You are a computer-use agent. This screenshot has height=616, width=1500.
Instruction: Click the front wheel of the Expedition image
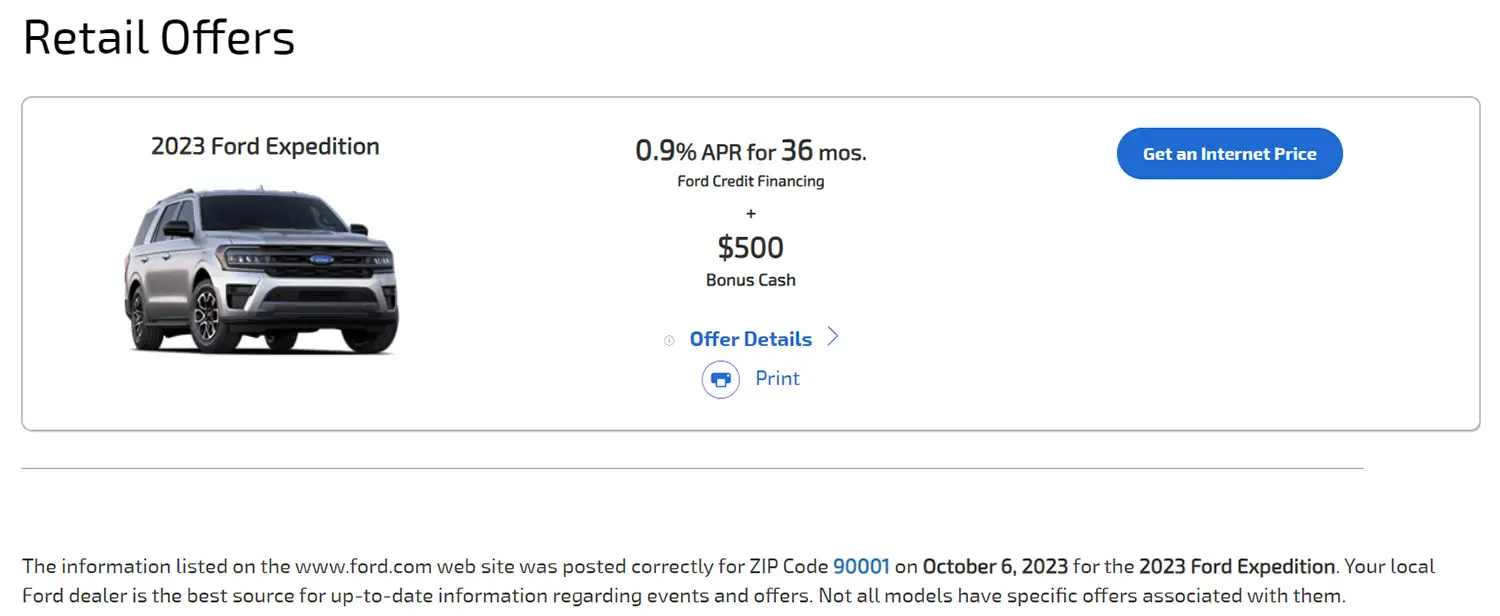click(x=208, y=314)
